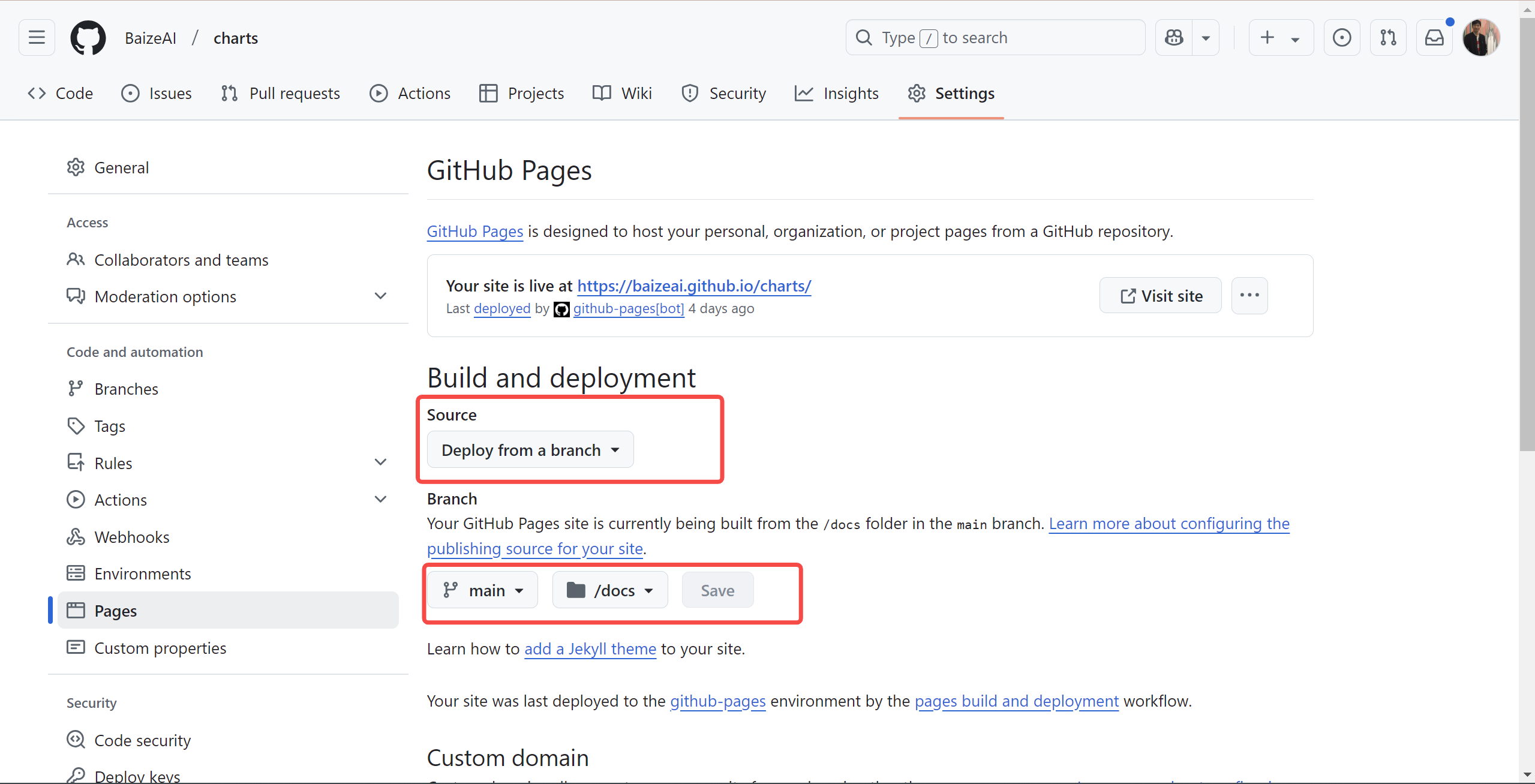1535x784 pixels.
Task: Open Branches settings in sidebar
Action: (228, 389)
